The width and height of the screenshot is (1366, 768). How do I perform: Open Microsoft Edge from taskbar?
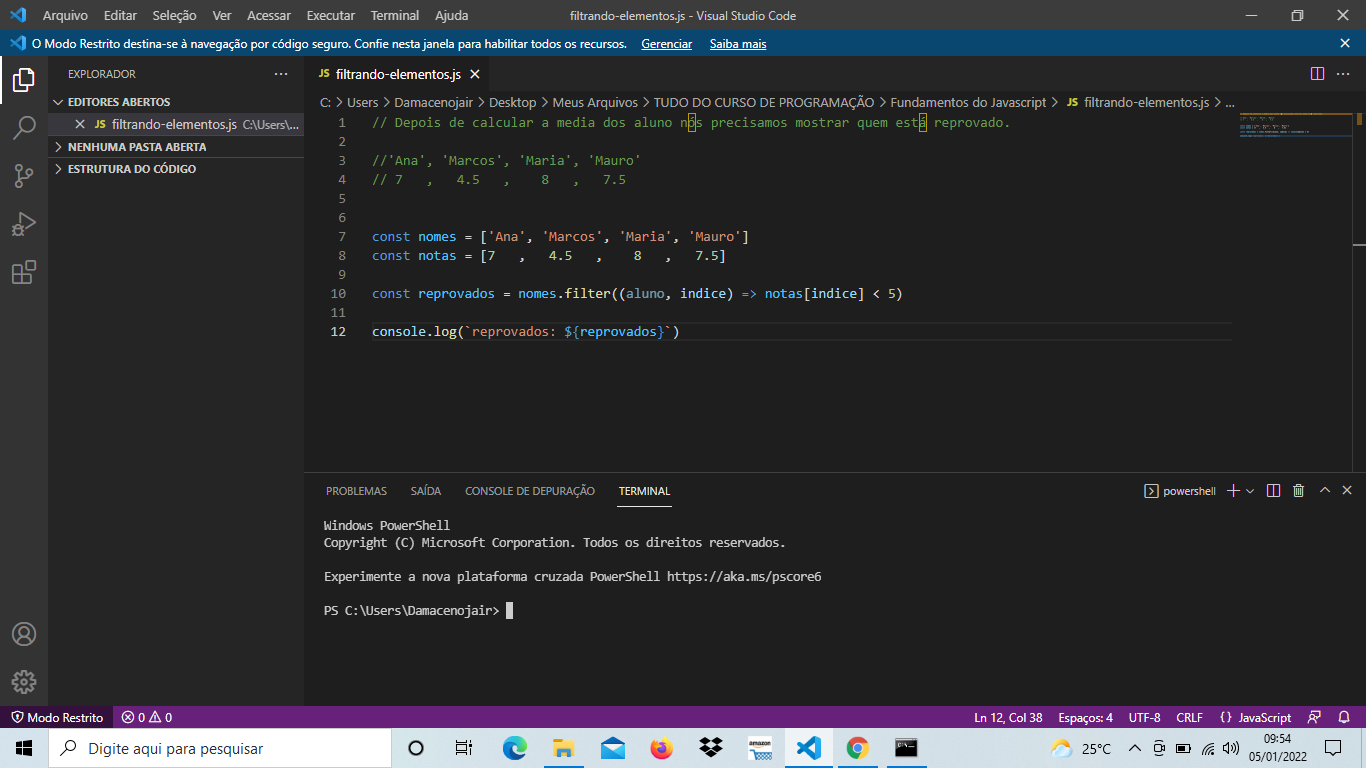pos(514,748)
